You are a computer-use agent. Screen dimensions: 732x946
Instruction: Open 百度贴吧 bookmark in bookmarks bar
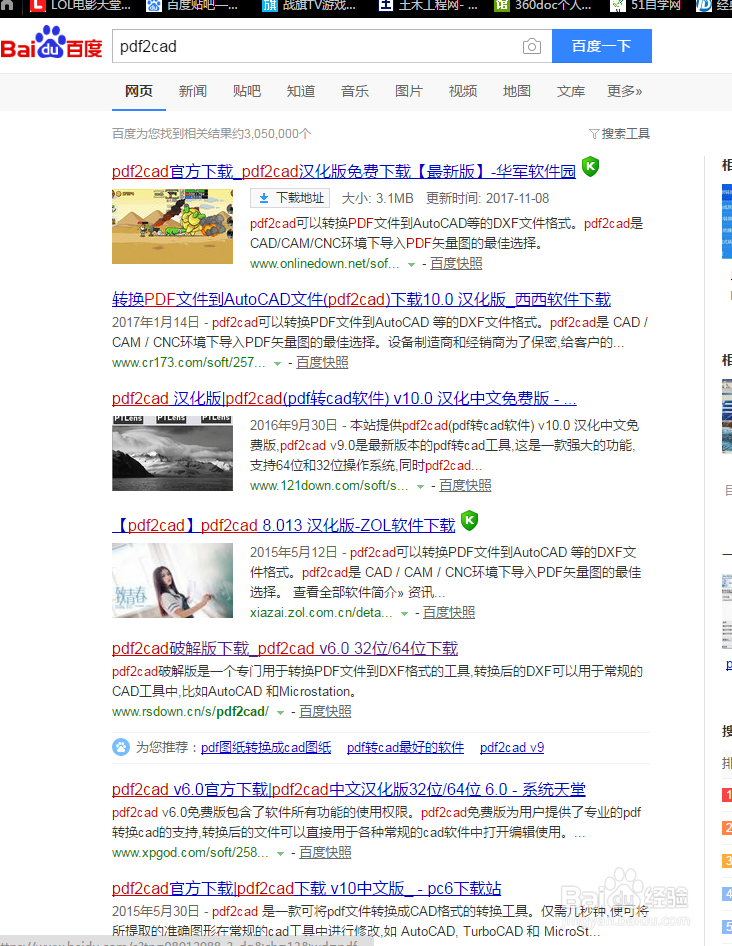click(x=194, y=6)
